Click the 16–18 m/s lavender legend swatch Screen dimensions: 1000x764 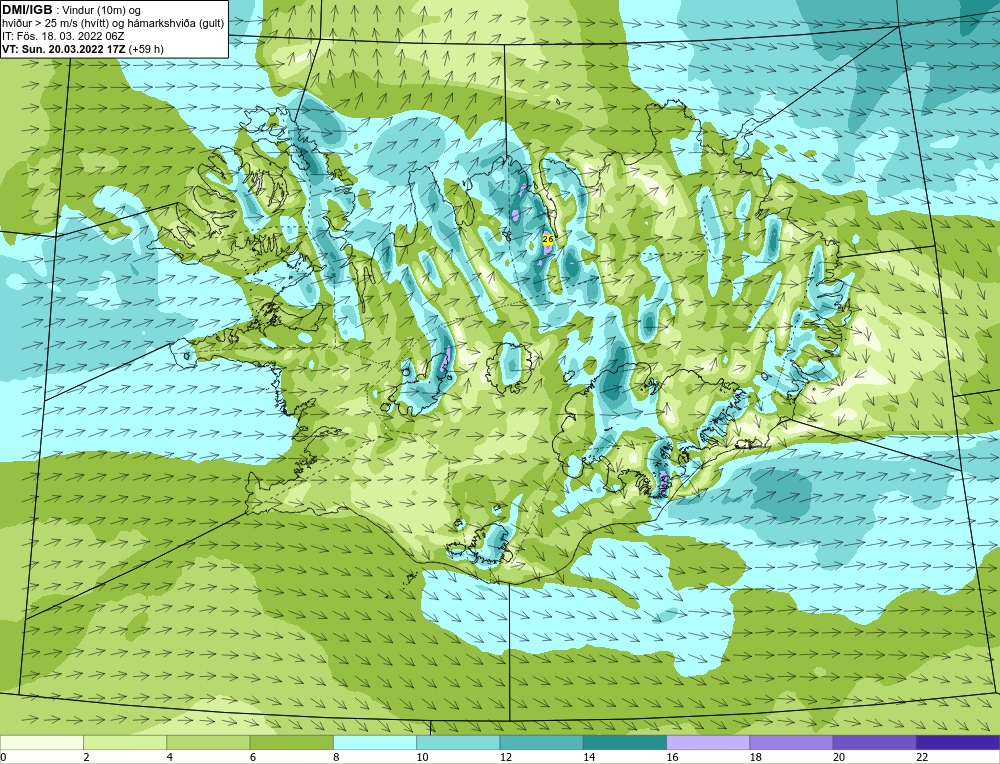[x=708, y=742]
